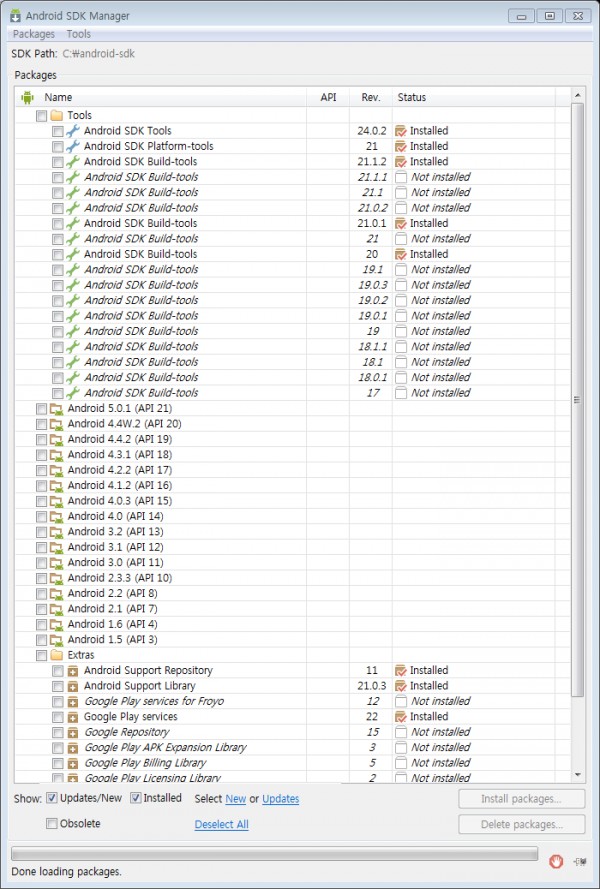600x889 pixels.
Task: Click the Tools folder icon
Action: click(x=56, y=116)
